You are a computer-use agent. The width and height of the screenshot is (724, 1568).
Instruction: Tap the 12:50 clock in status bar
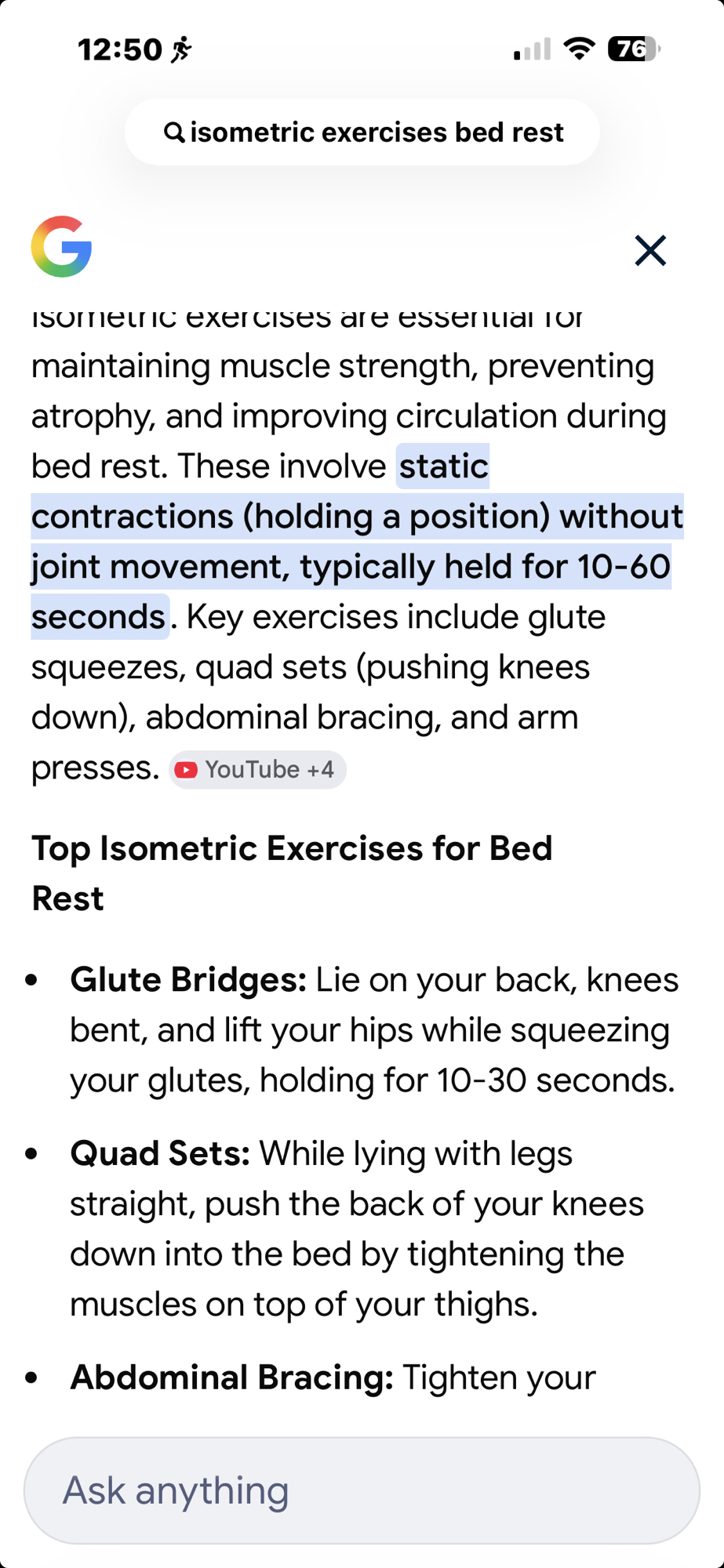tap(119, 49)
